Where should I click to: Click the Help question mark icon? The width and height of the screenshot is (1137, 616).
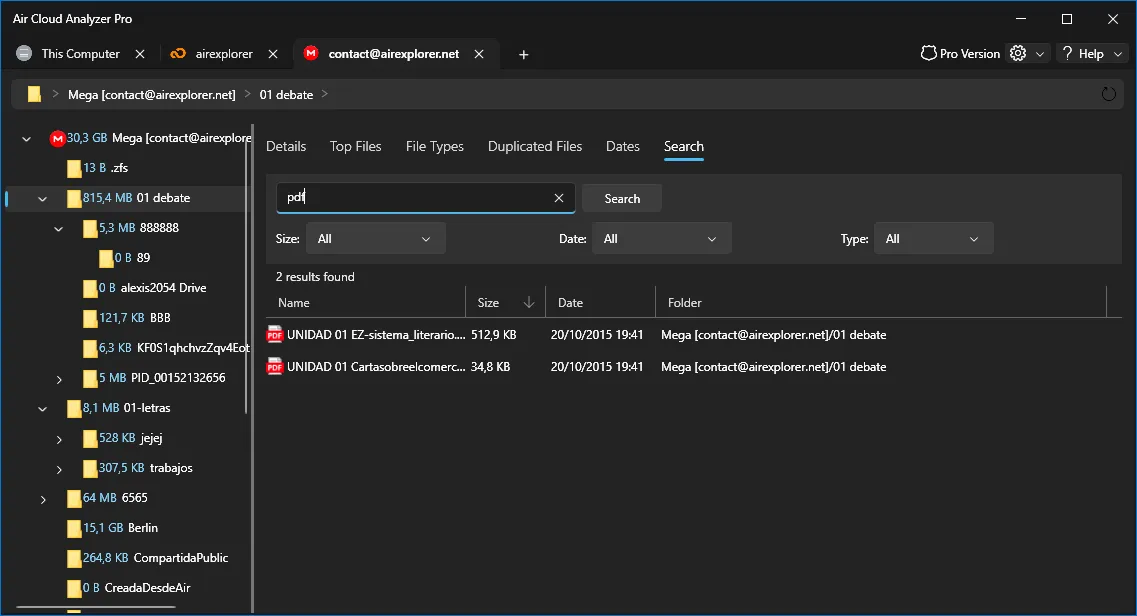point(1067,54)
